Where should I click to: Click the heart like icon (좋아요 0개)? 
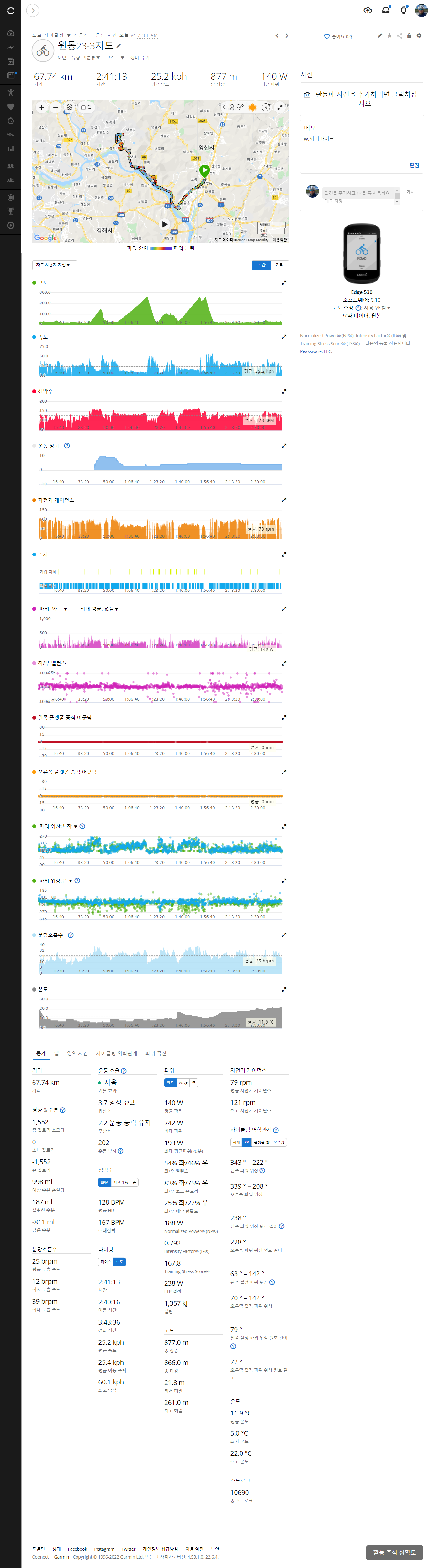[x=327, y=36]
